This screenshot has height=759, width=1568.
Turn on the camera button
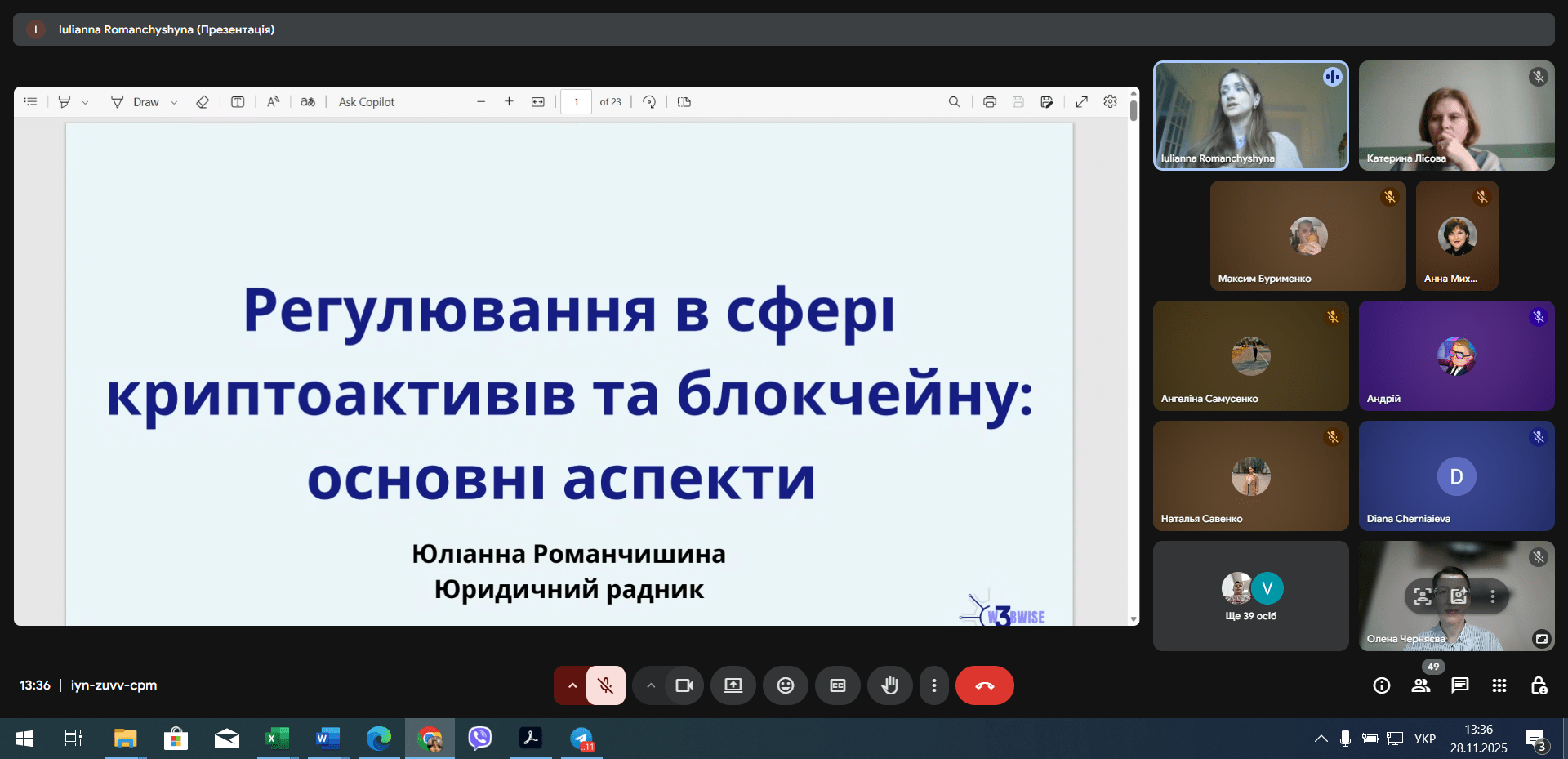click(684, 685)
